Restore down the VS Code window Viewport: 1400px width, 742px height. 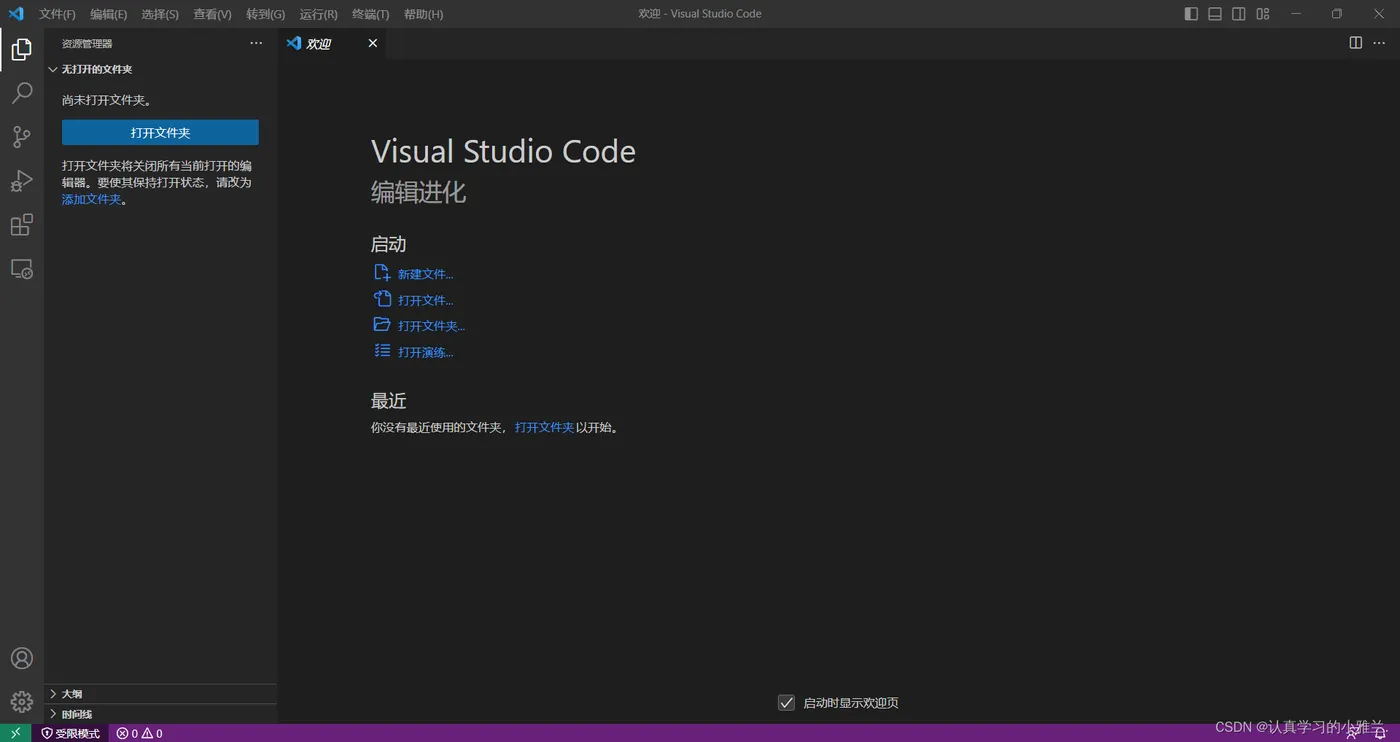tap(1337, 14)
